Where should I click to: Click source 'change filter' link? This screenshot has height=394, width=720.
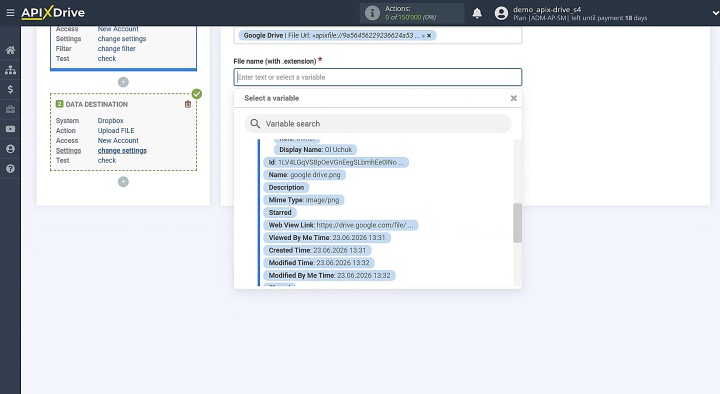click(x=117, y=49)
